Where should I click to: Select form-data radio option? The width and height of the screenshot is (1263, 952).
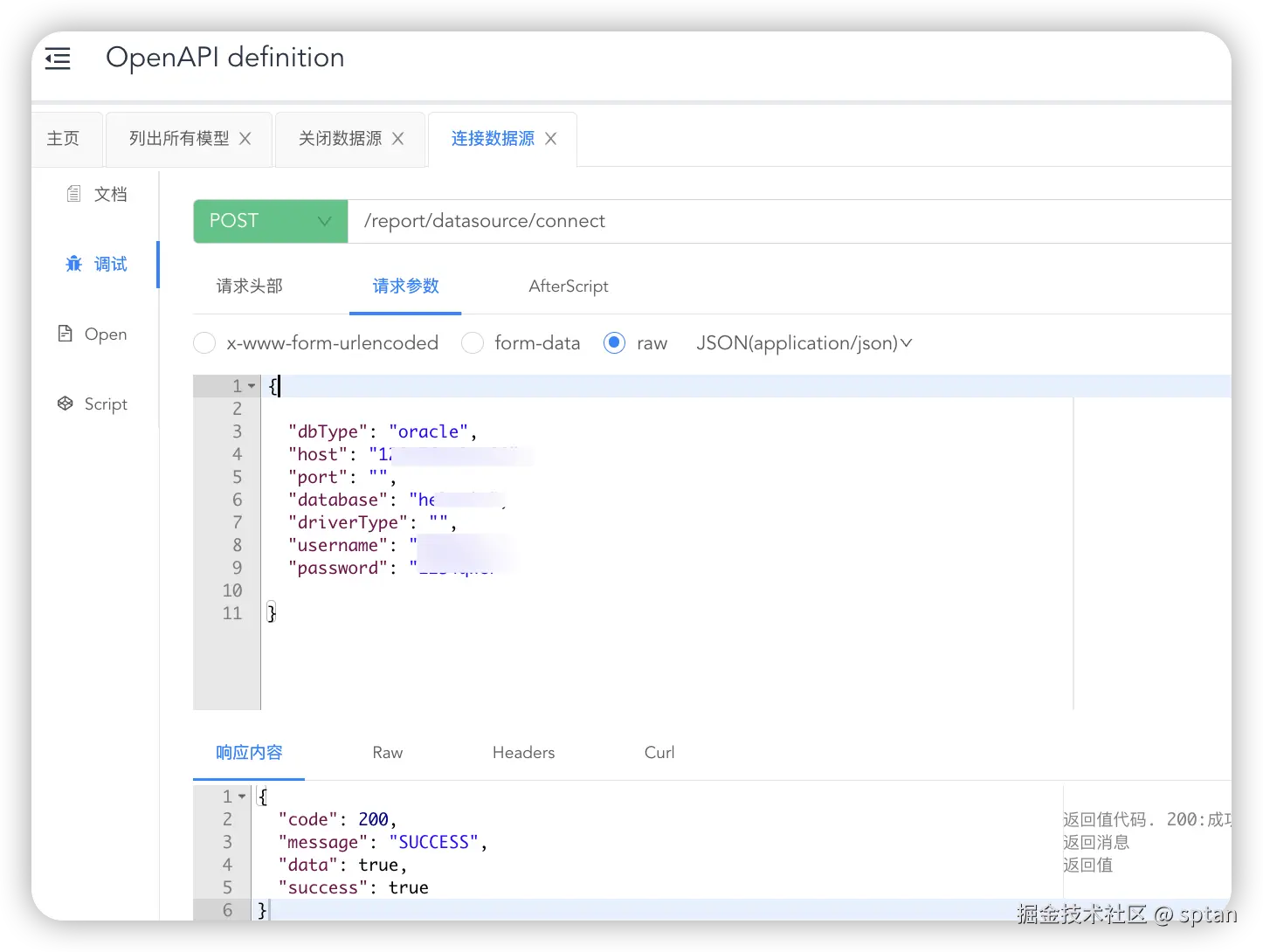[x=473, y=343]
